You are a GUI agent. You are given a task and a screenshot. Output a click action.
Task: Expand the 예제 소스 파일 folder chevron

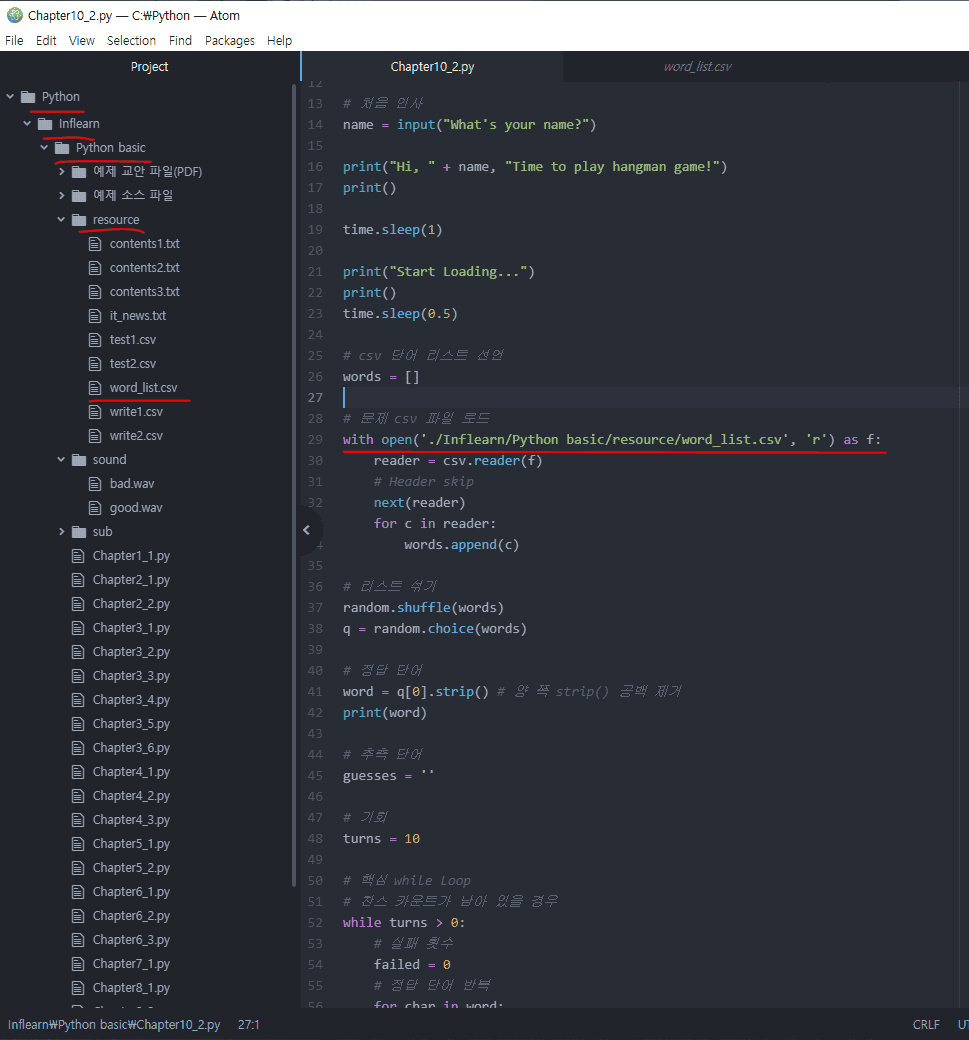62,195
